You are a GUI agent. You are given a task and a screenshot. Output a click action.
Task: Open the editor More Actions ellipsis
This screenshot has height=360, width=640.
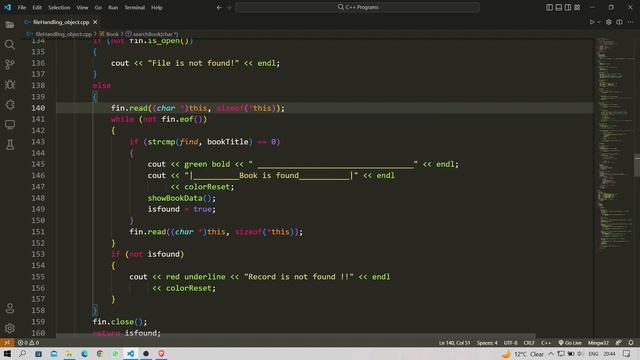[631, 22]
